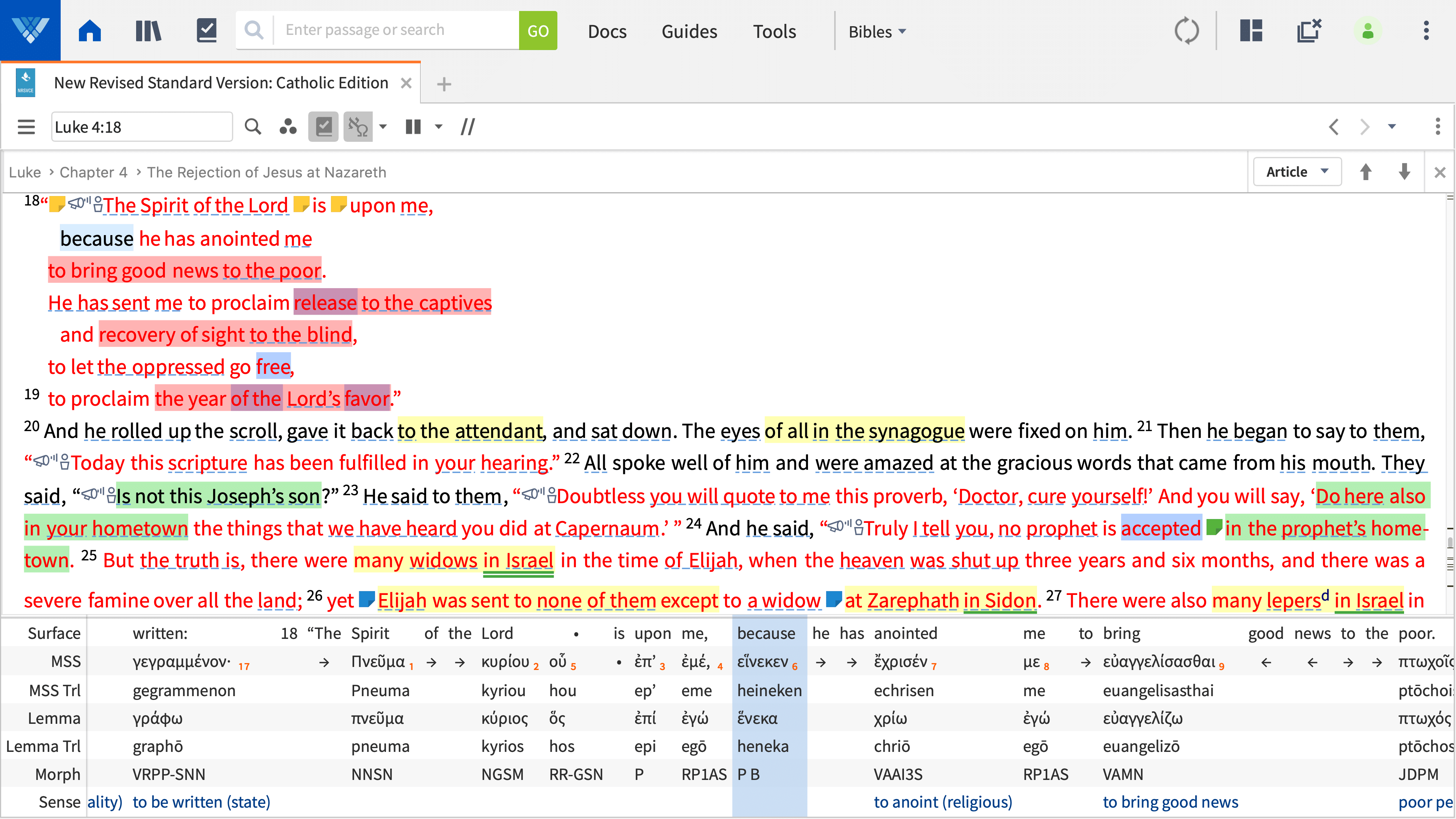
Task: Open the layouts icon
Action: coord(1251,30)
